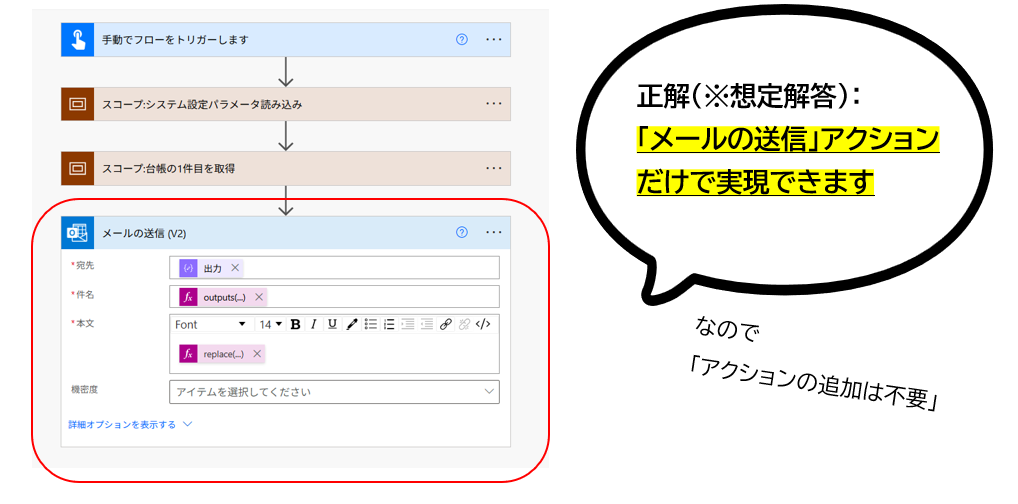Image resolution: width=1018 pixels, height=504 pixels.
Task: Expand the 機密度 item selection dropdown
Action: (x=334, y=392)
